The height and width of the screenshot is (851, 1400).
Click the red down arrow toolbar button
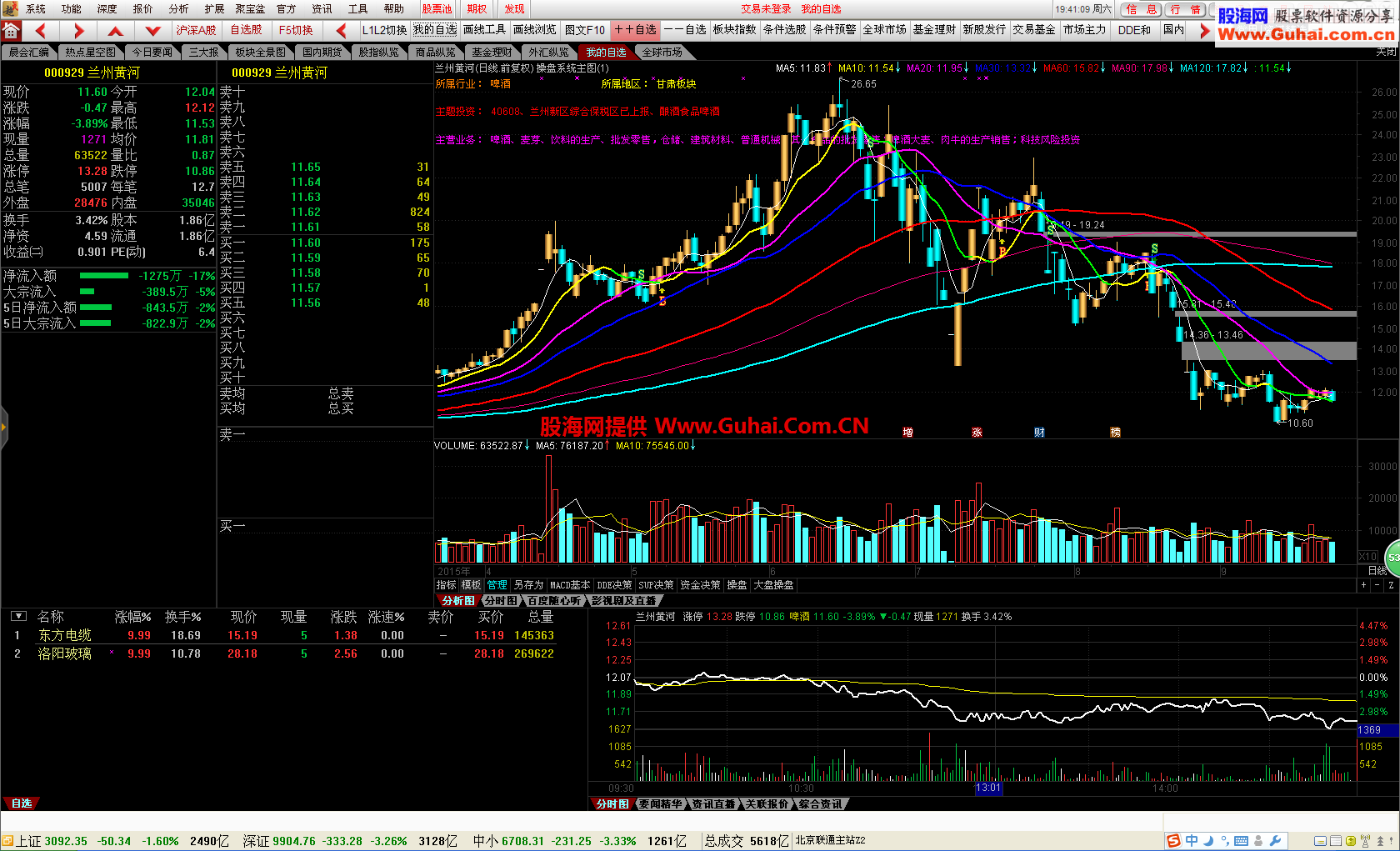pos(152,31)
